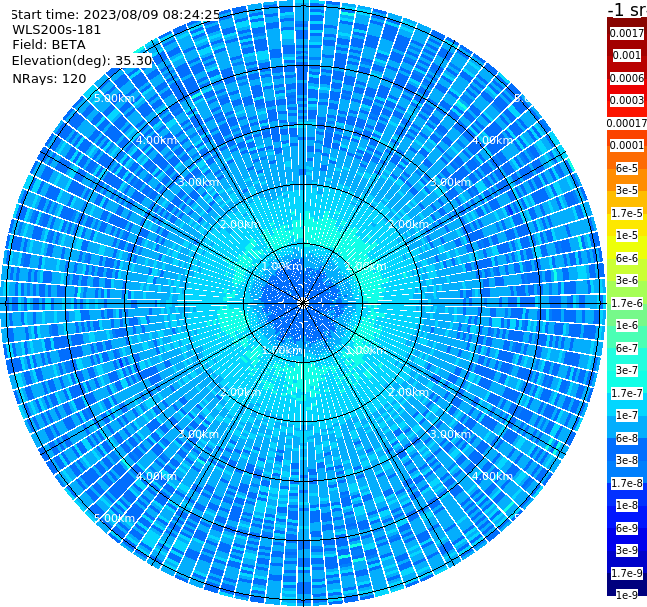
Task: Select the lower-left 4.00km range label
Action: pos(156,476)
